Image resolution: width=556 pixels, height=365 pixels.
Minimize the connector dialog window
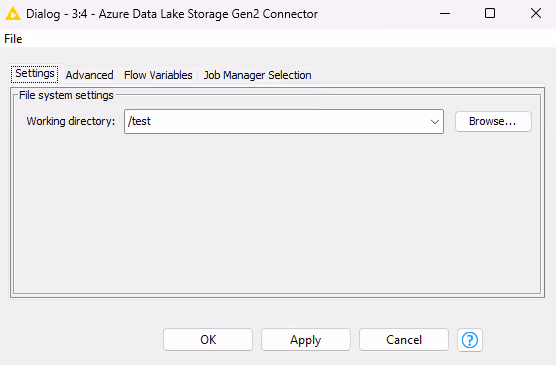(x=445, y=13)
